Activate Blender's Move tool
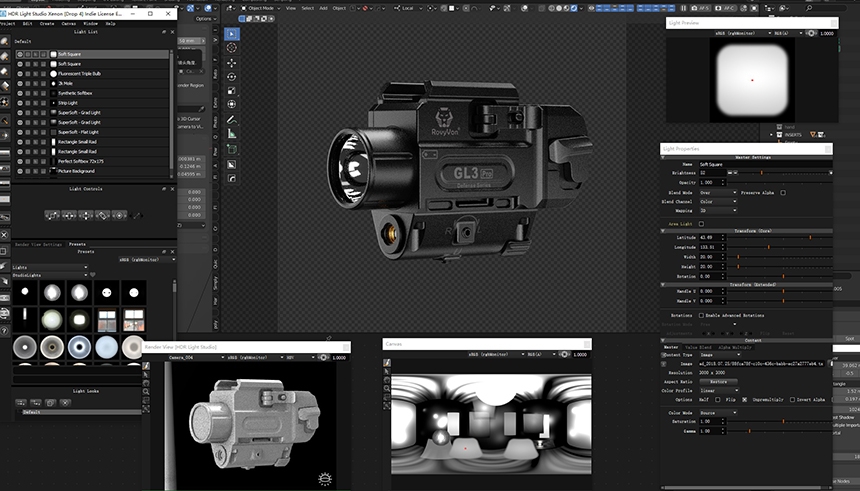860x491 pixels. tap(231, 63)
